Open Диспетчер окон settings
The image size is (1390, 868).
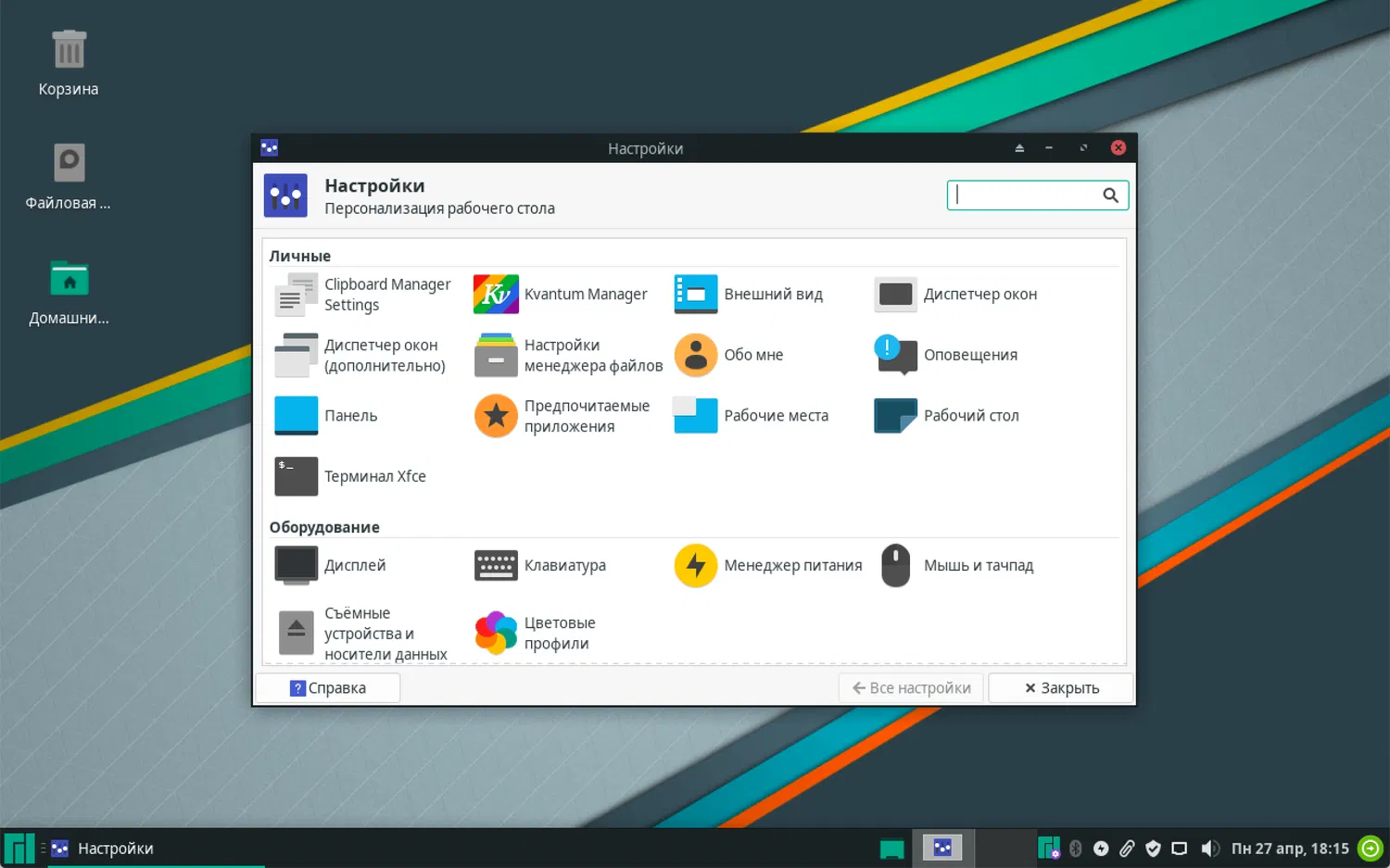(x=956, y=295)
